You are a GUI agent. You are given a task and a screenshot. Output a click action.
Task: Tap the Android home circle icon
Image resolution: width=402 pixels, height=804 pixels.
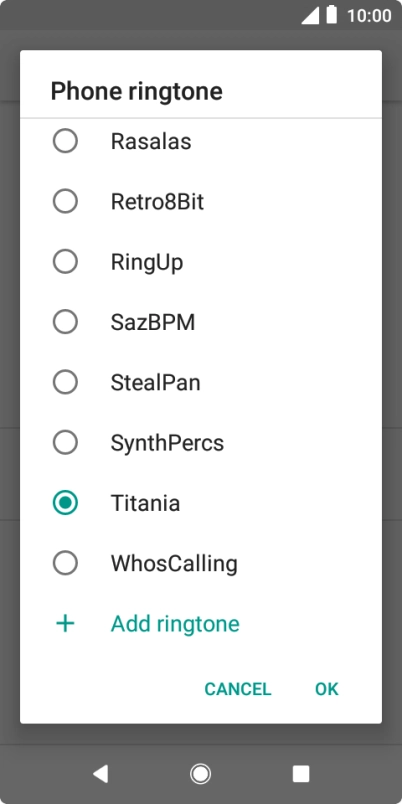tap(200, 774)
